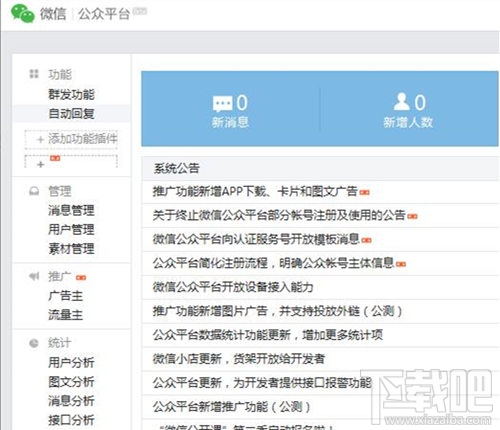The height and width of the screenshot is (430, 500).
Task: Open announcement 公众平台更新，为开发者提供接口报警功能
Action: coord(262,383)
